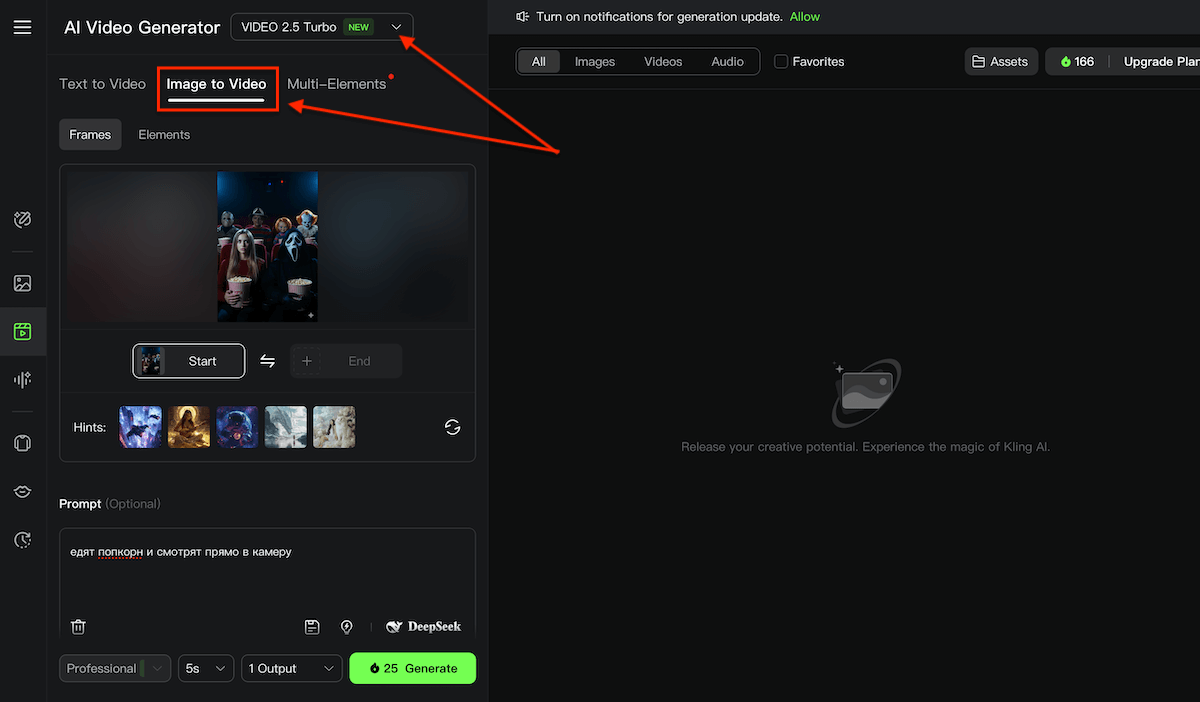Tick the Favorites checkbox
This screenshot has width=1200, height=702.
coord(781,62)
